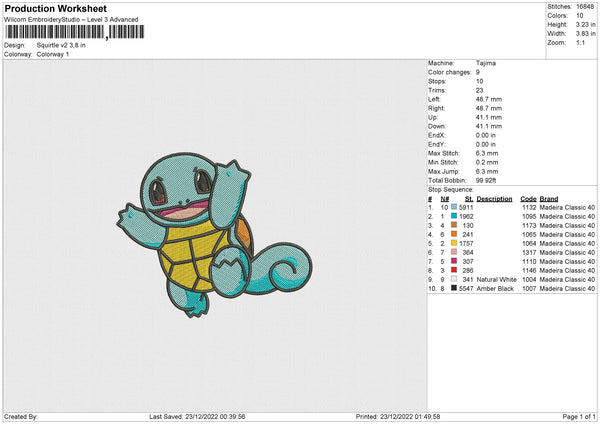The width and height of the screenshot is (600, 424).
Task: Pick the pink swatch for code 1317
Action: pos(454,252)
